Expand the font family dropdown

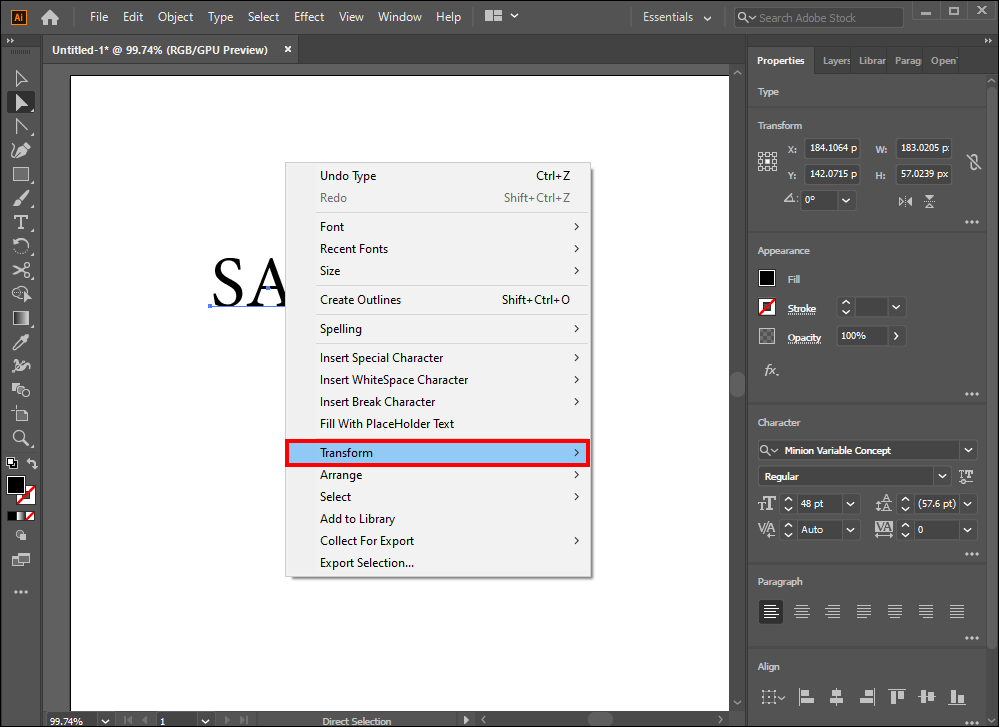coord(967,451)
